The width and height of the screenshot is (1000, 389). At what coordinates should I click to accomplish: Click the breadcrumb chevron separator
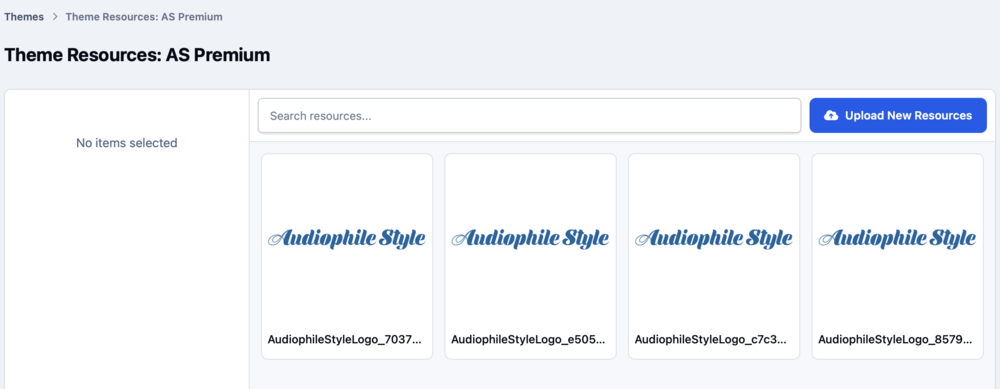pyautogui.click(x=55, y=17)
